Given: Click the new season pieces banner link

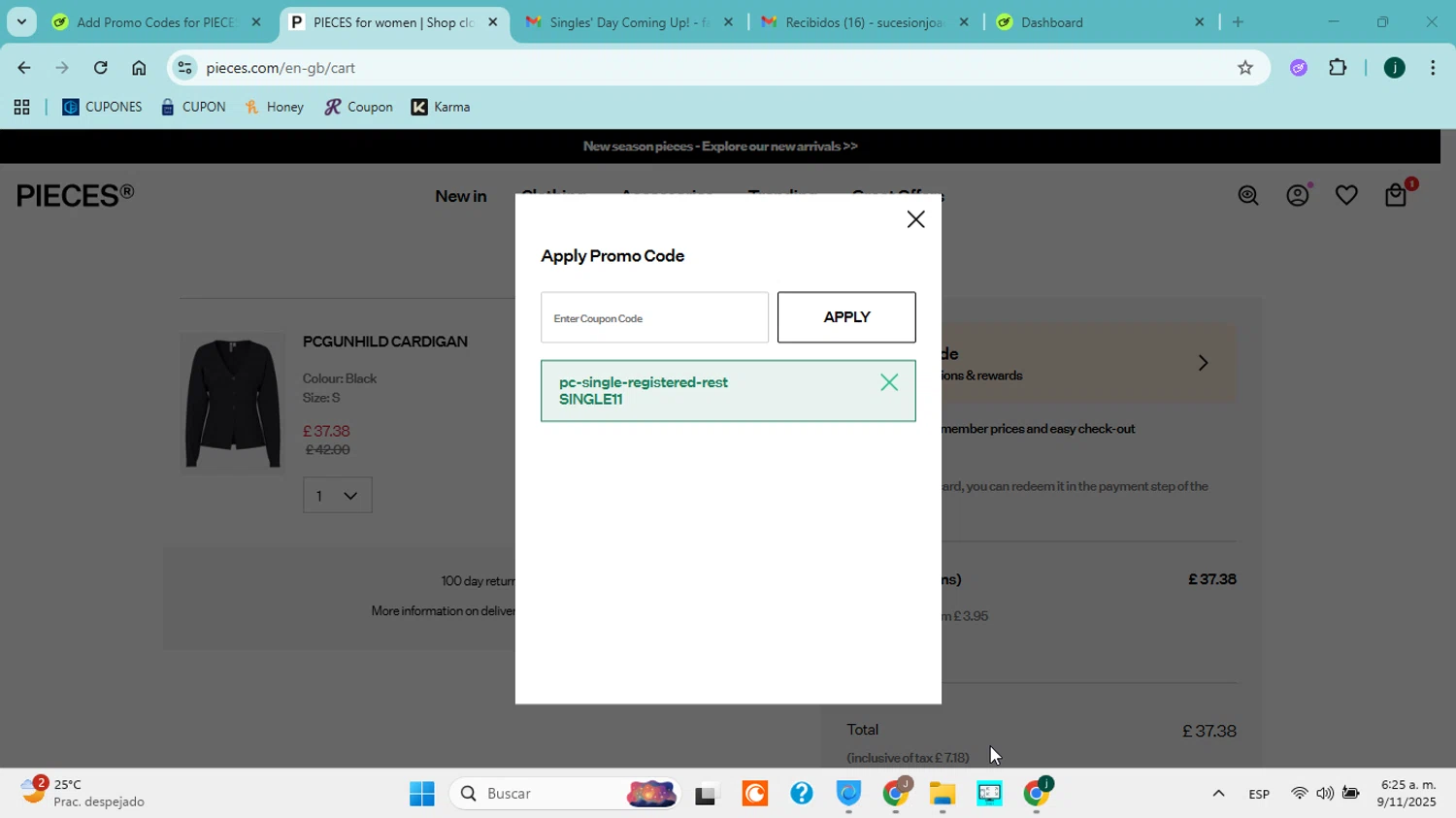Looking at the screenshot, I should [x=720, y=147].
